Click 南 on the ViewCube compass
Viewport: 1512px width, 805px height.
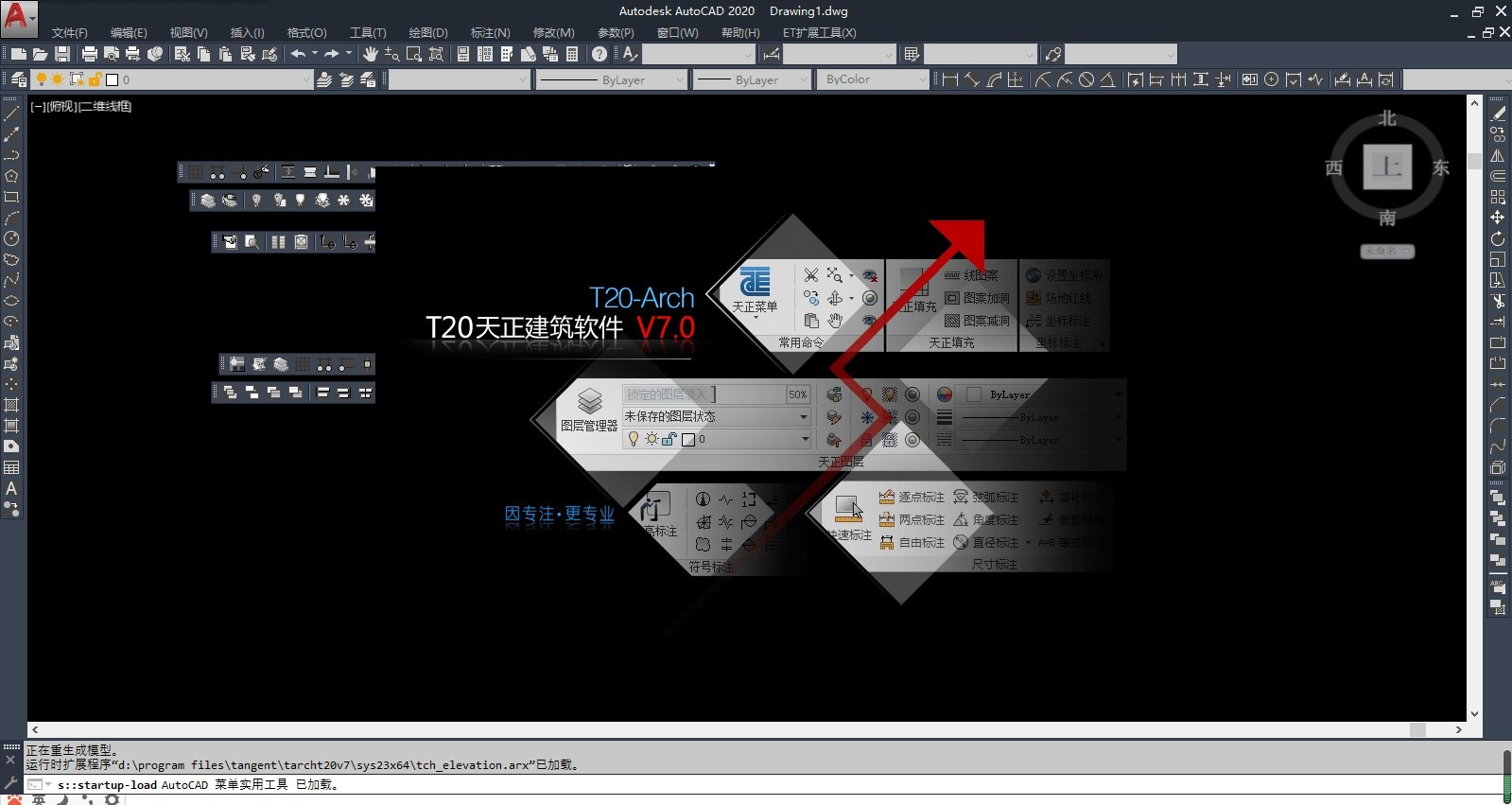coord(1387,218)
